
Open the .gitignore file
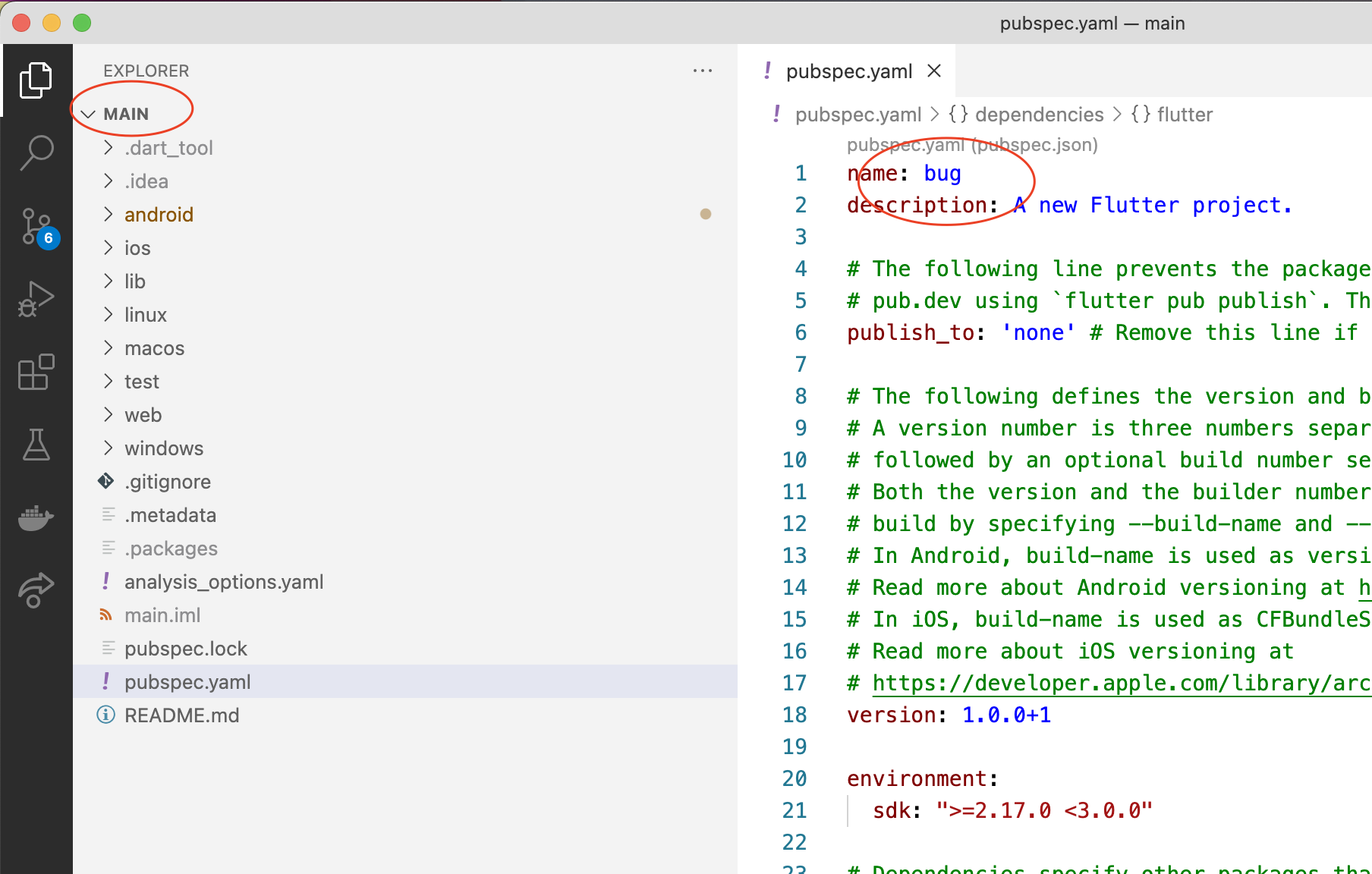pyautogui.click(x=405, y=482)
